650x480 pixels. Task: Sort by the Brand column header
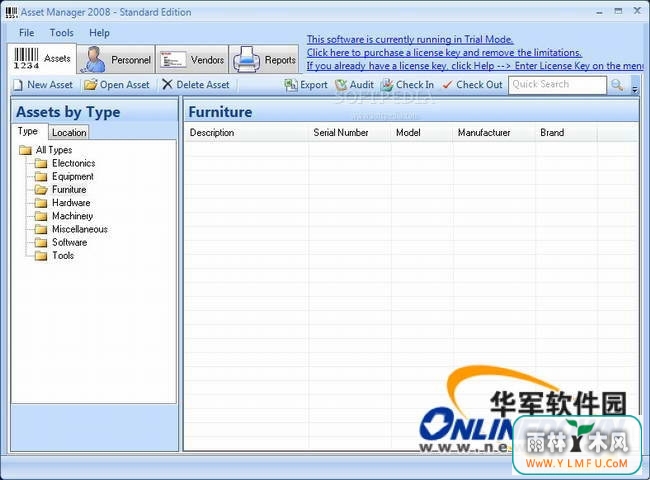pyautogui.click(x=566, y=133)
